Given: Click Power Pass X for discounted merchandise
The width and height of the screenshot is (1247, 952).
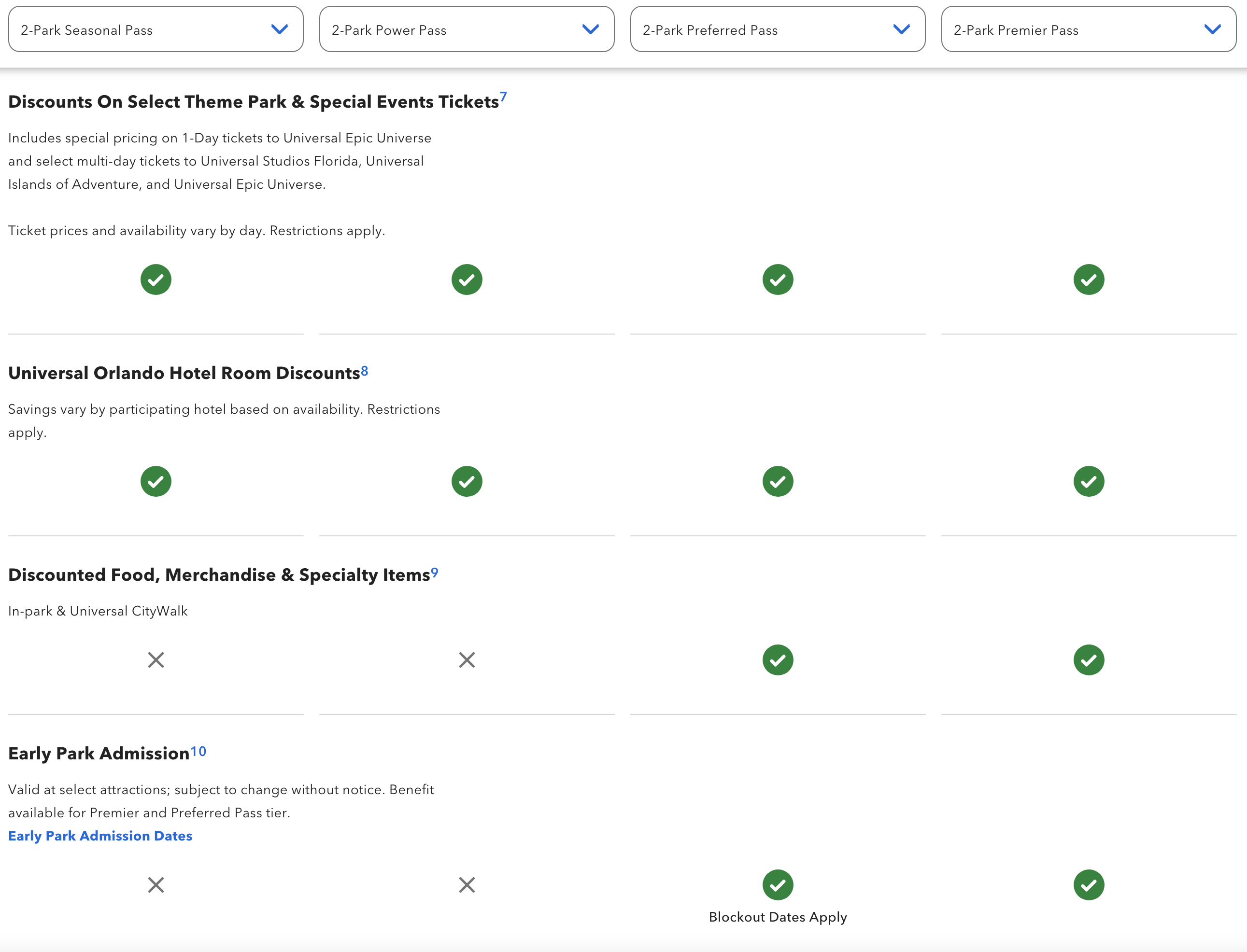Looking at the screenshot, I should point(467,659).
